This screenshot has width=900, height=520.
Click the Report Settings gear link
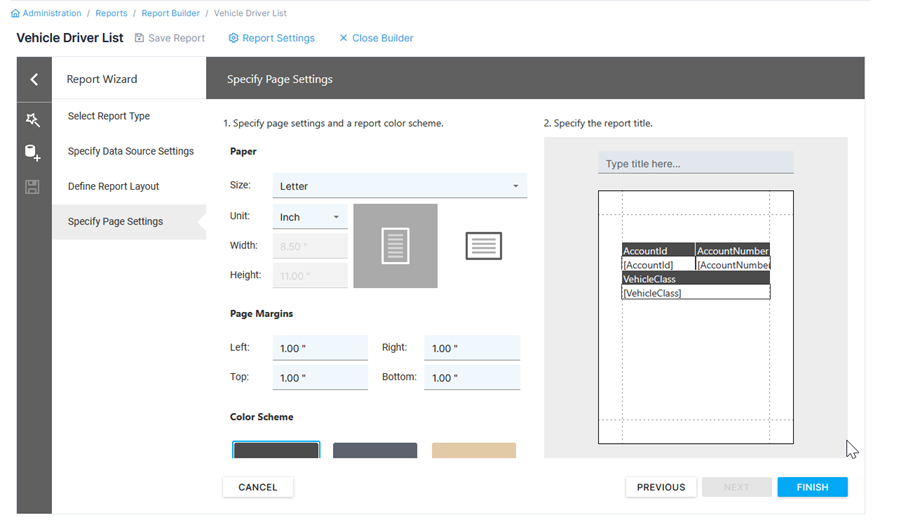271,38
